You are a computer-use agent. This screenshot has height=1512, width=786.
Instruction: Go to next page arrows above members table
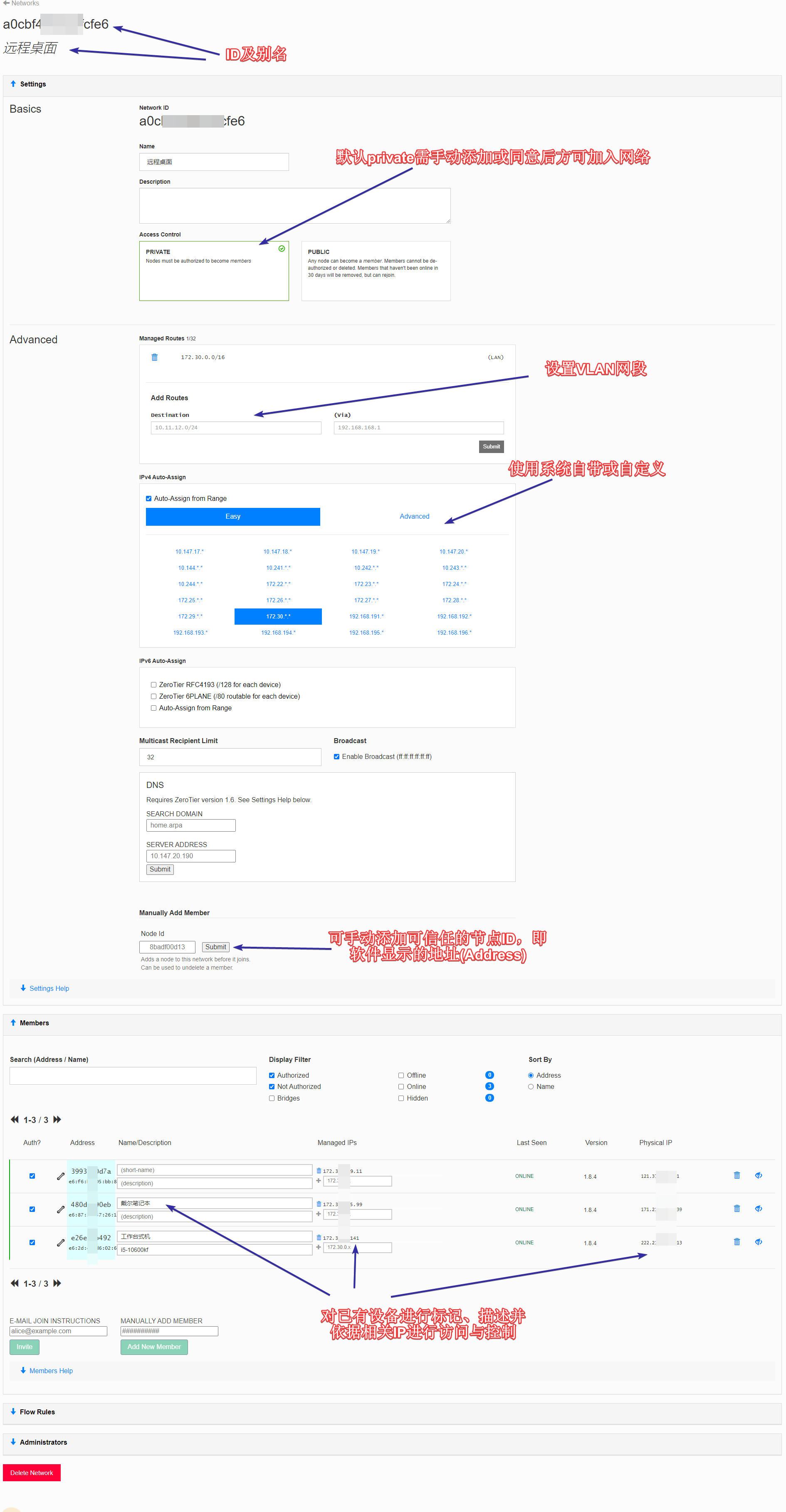tap(57, 1119)
